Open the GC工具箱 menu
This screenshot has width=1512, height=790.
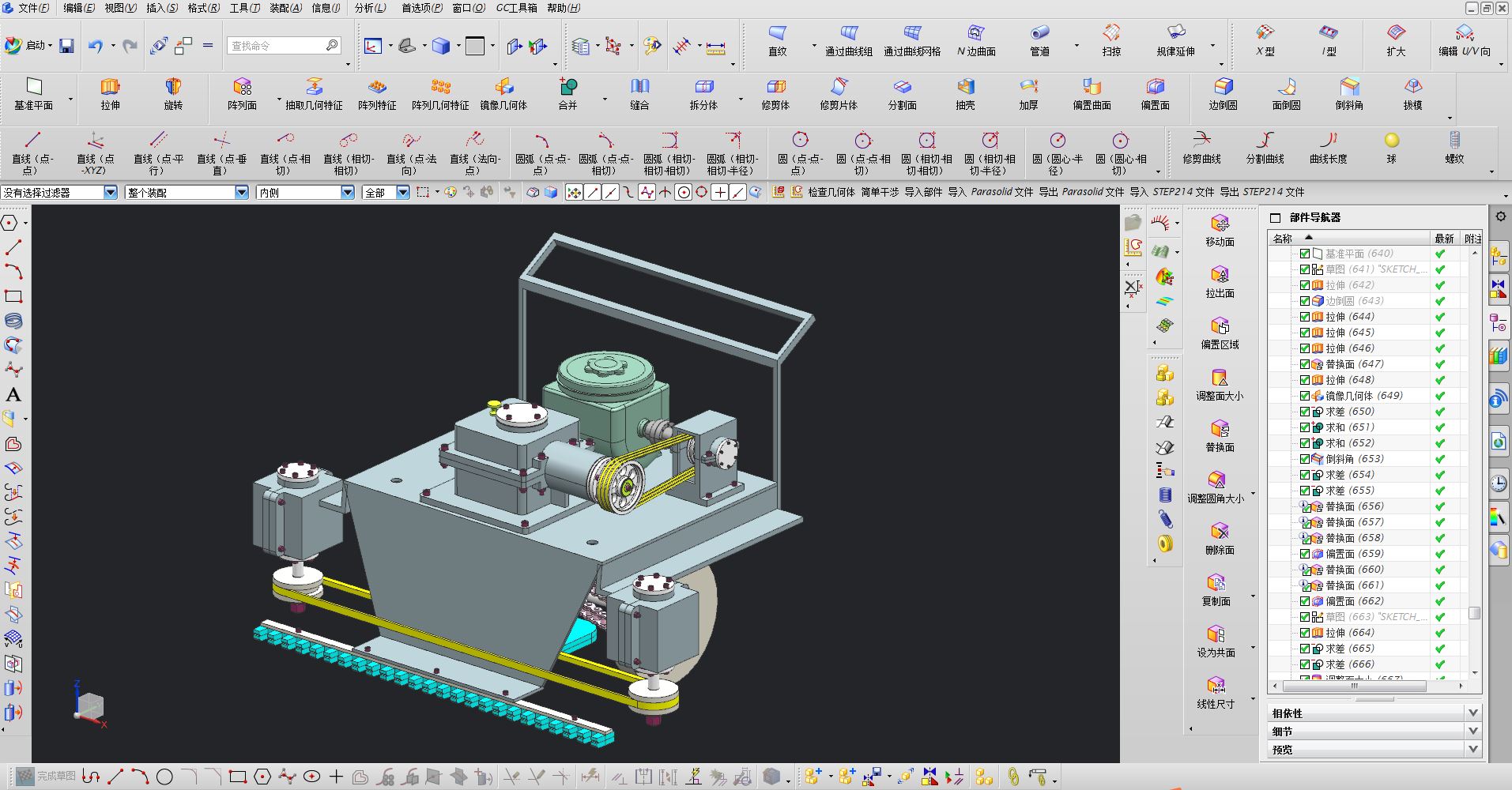coord(516,8)
